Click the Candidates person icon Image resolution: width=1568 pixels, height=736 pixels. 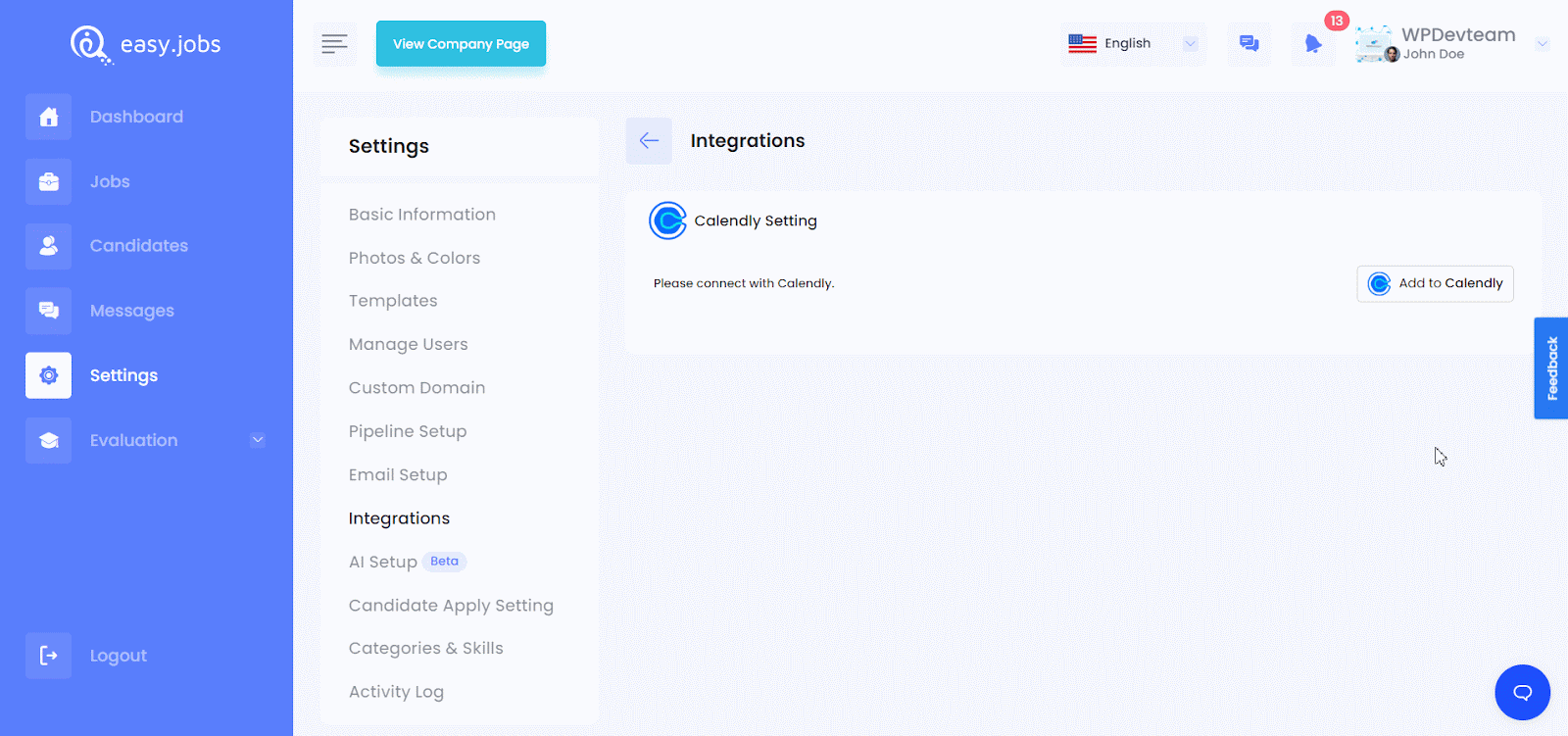(x=48, y=246)
